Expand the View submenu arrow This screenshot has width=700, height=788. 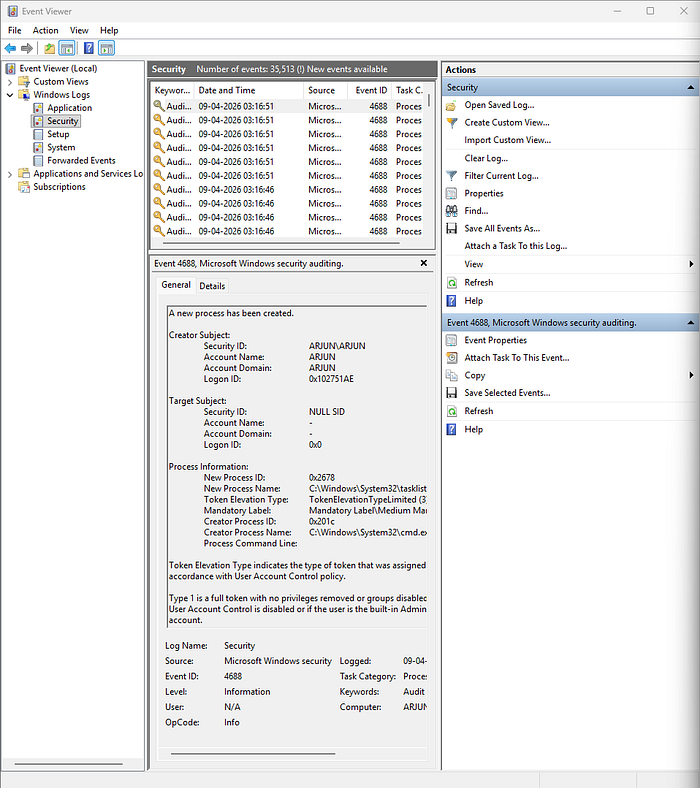(691, 264)
